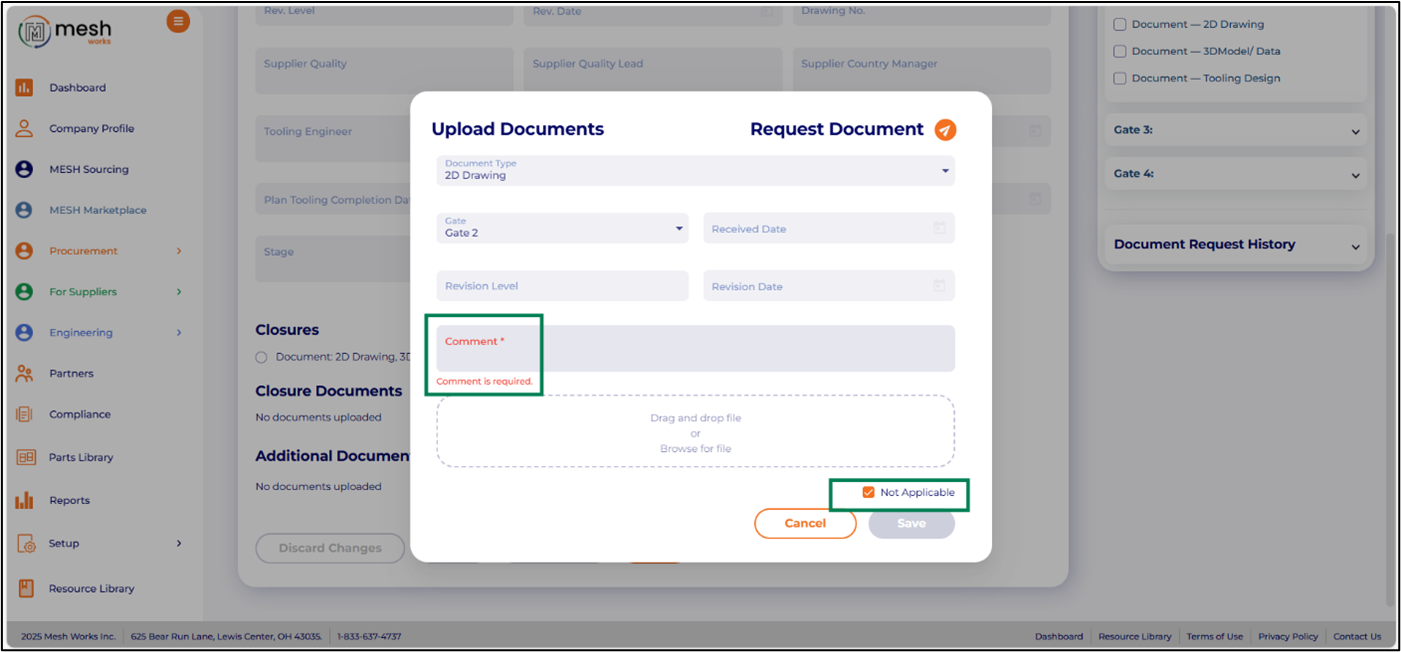
Task: Click the orange hamburger menu icon
Action: pyautogui.click(x=178, y=21)
